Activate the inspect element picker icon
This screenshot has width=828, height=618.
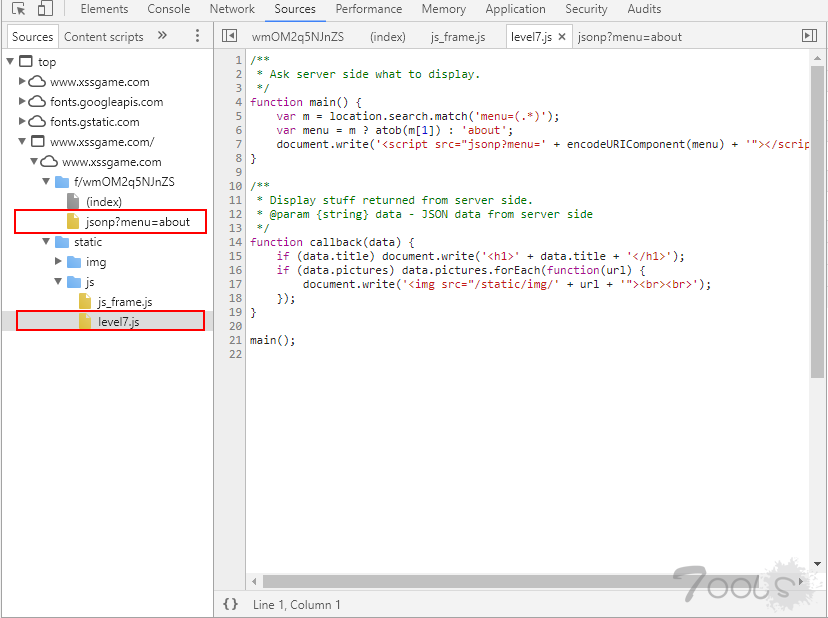tap(19, 9)
